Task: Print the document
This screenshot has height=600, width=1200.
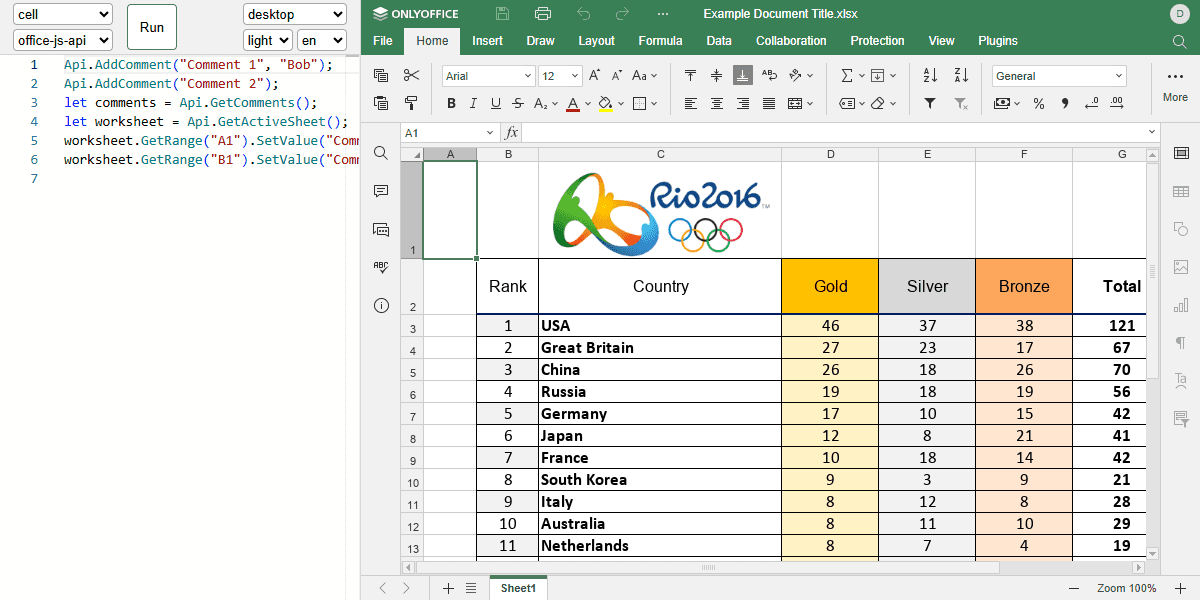Action: pyautogui.click(x=543, y=14)
